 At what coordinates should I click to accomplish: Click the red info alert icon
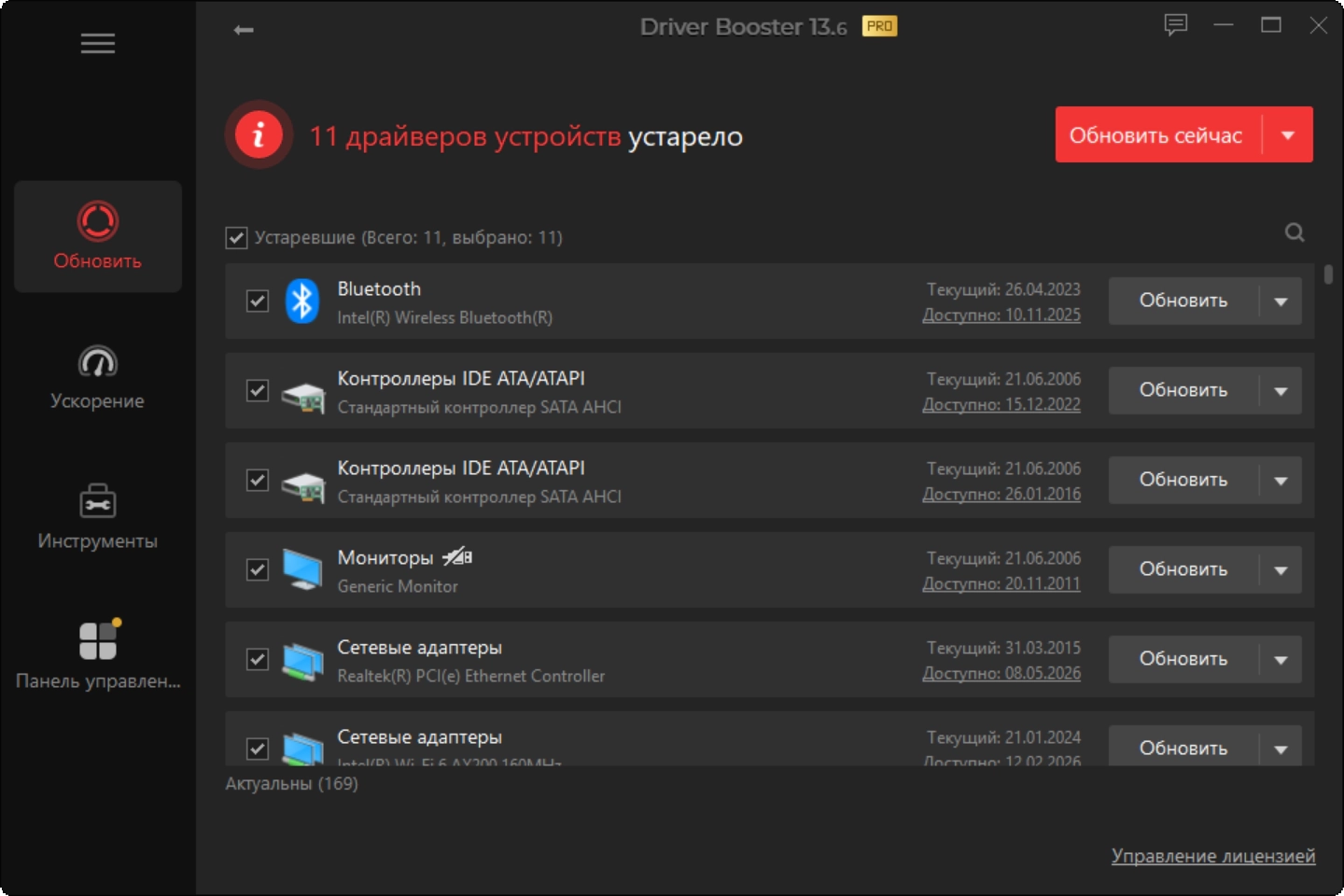259,134
